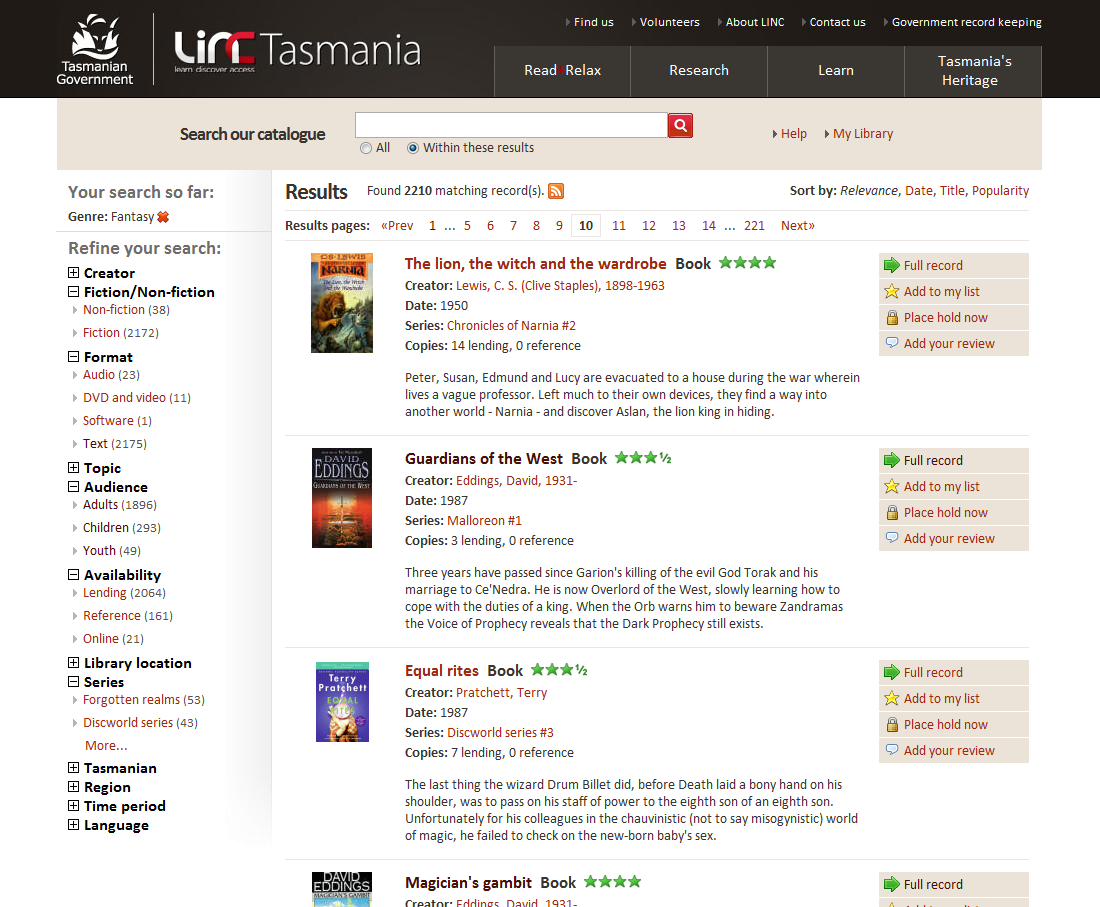
Task: Expand the Language filter section
Action: point(74,824)
